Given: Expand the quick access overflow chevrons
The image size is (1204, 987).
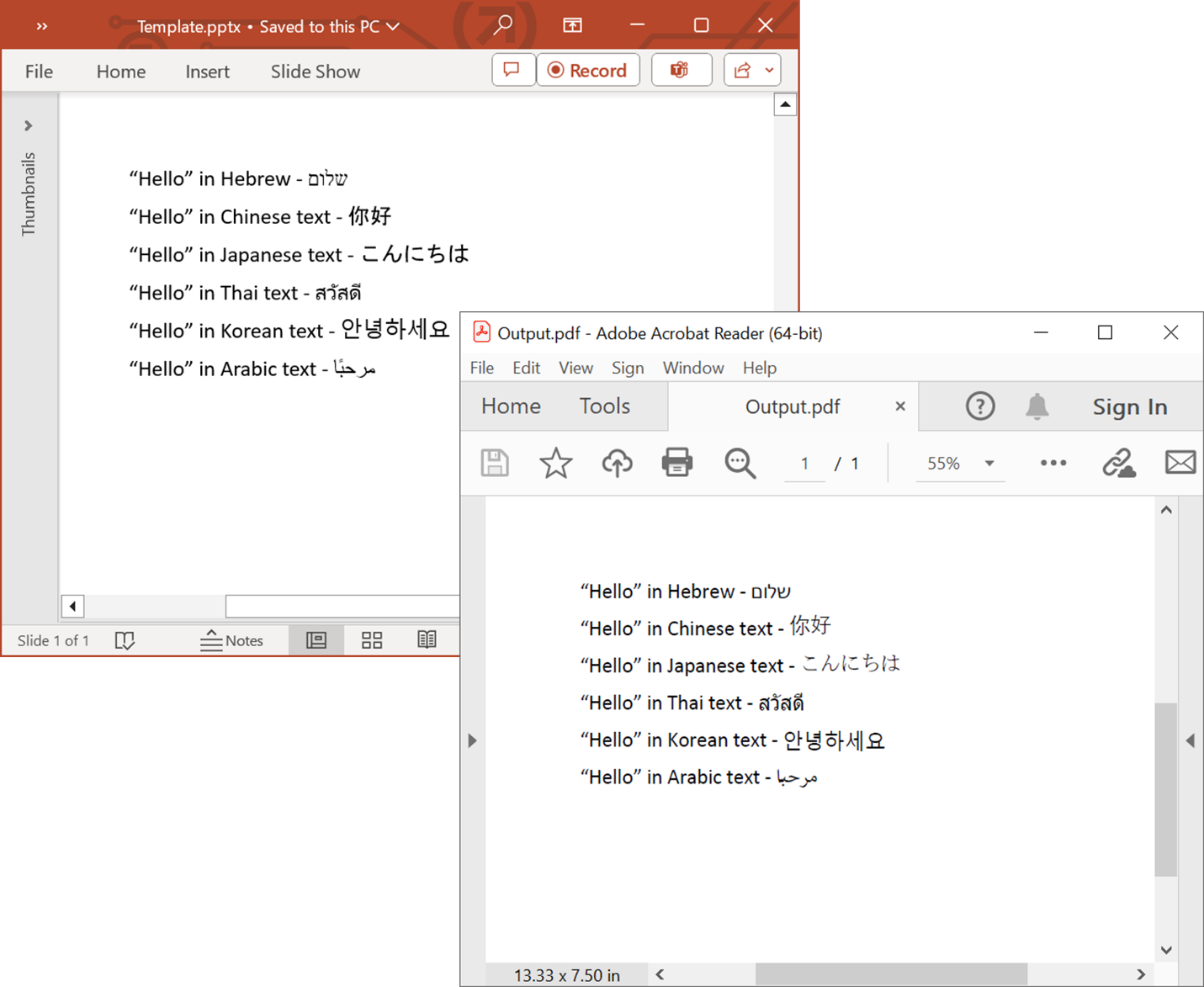Looking at the screenshot, I should (x=41, y=26).
